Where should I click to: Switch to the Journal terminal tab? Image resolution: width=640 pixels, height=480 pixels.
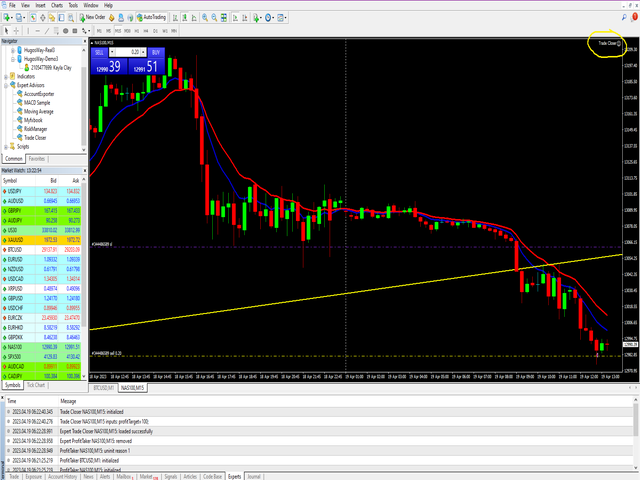pos(253,476)
